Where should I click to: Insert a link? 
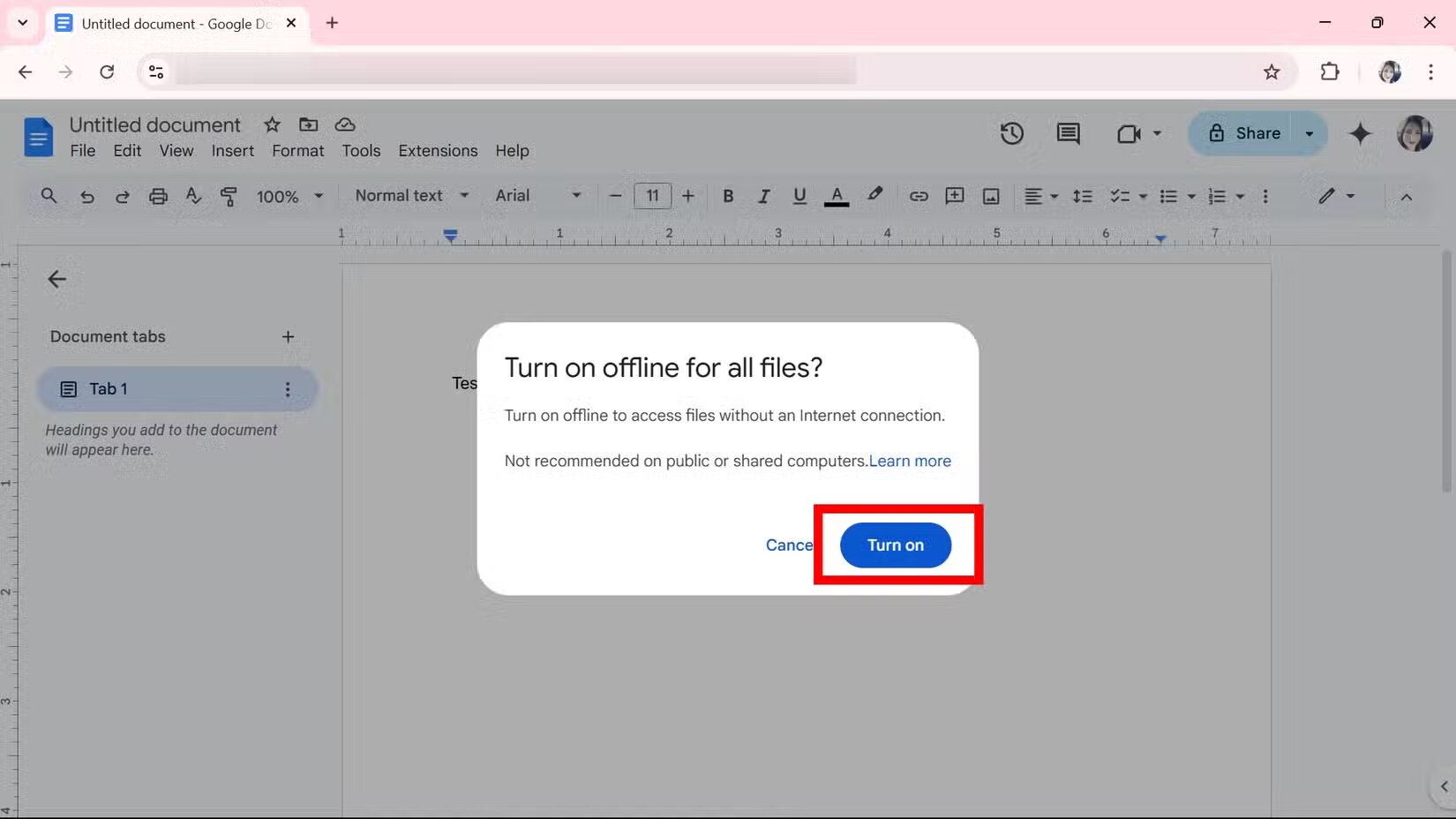919,196
